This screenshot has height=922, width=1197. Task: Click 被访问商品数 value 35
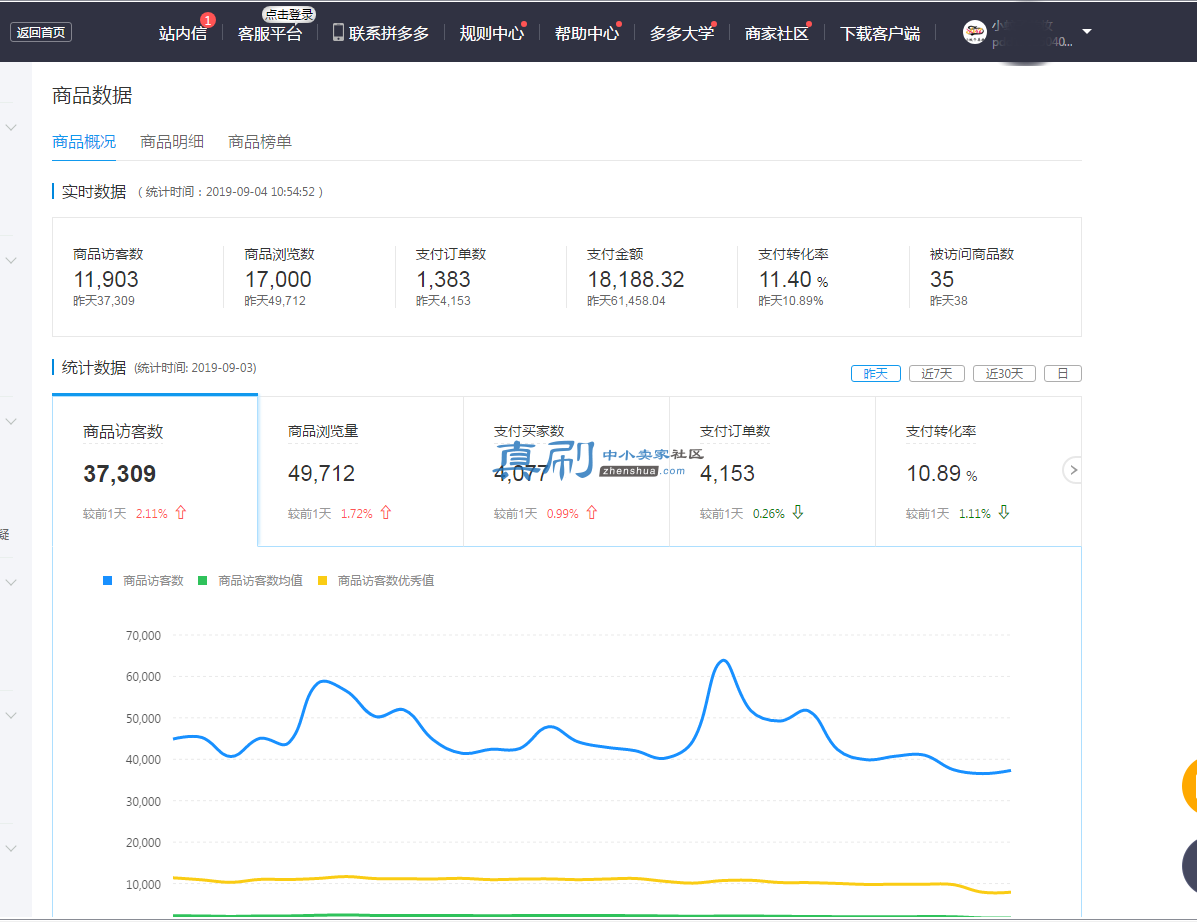pyautogui.click(x=942, y=279)
